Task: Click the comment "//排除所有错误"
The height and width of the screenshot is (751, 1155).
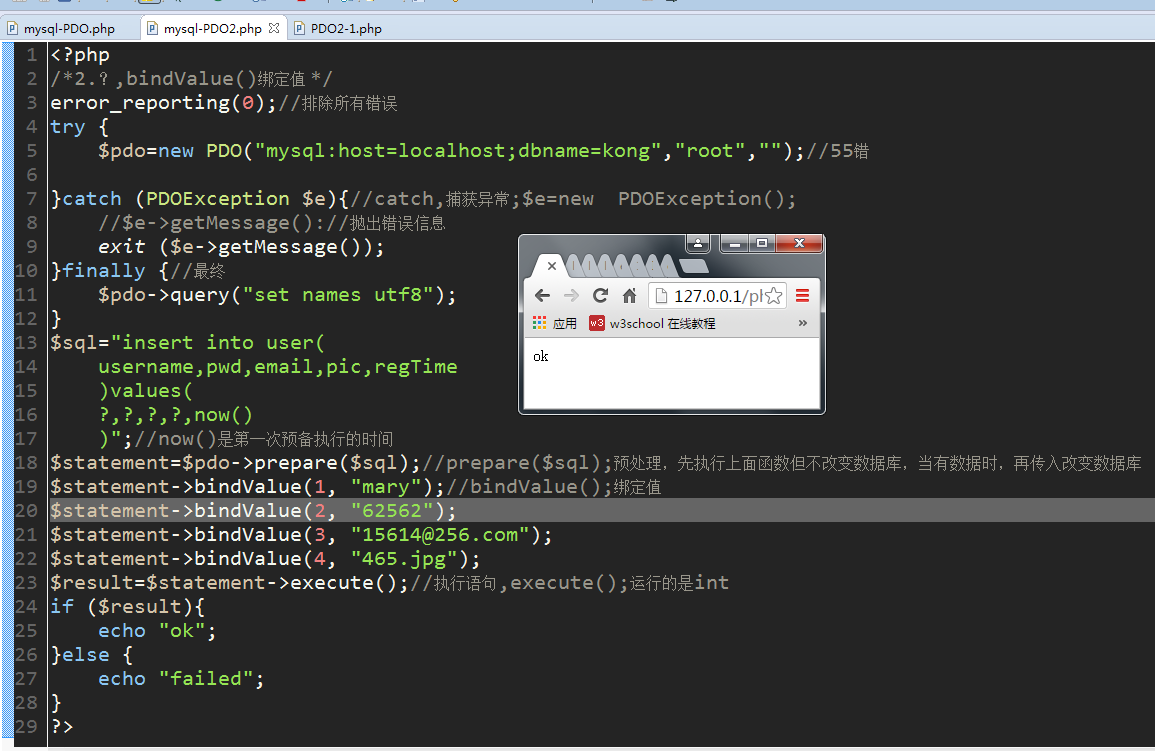Action: point(338,103)
